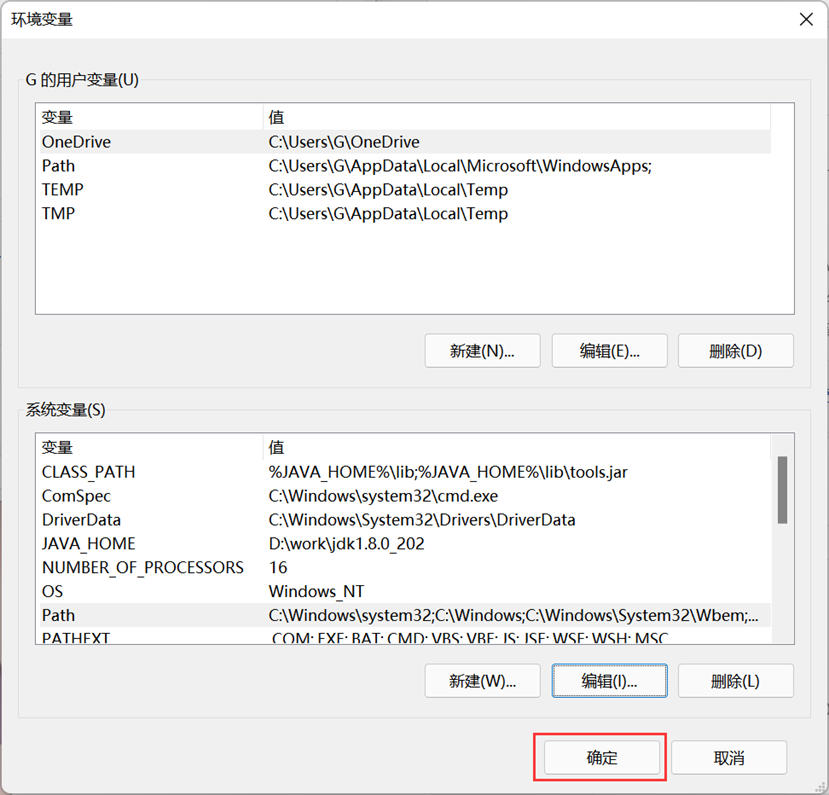Select the TEMP user variable
829x795 pixels.
[405, 190]
